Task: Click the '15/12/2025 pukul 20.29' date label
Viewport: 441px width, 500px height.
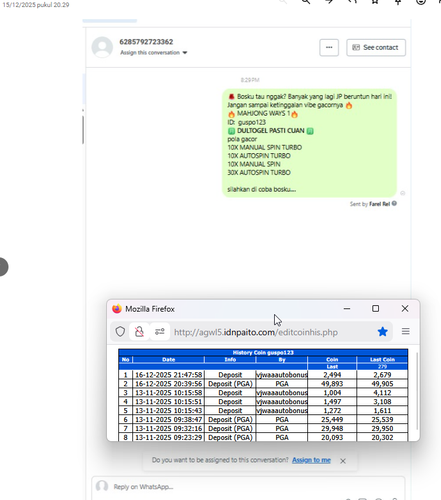Action: click(36, 5)
